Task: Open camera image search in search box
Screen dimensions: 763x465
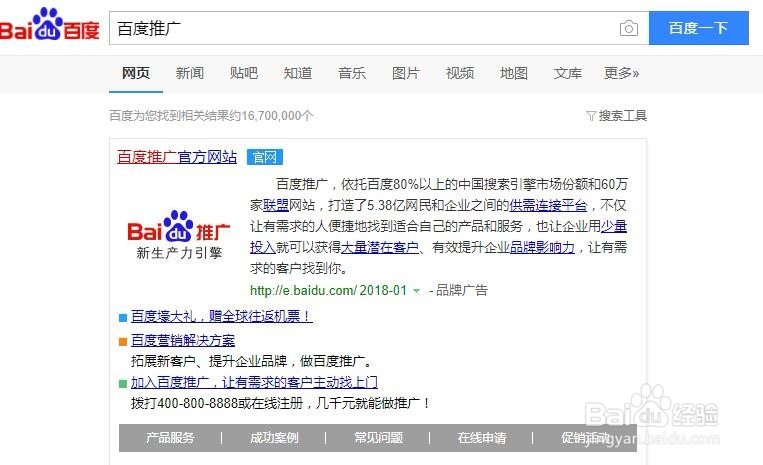Action: pyautogui.click(x=629, y=28)
